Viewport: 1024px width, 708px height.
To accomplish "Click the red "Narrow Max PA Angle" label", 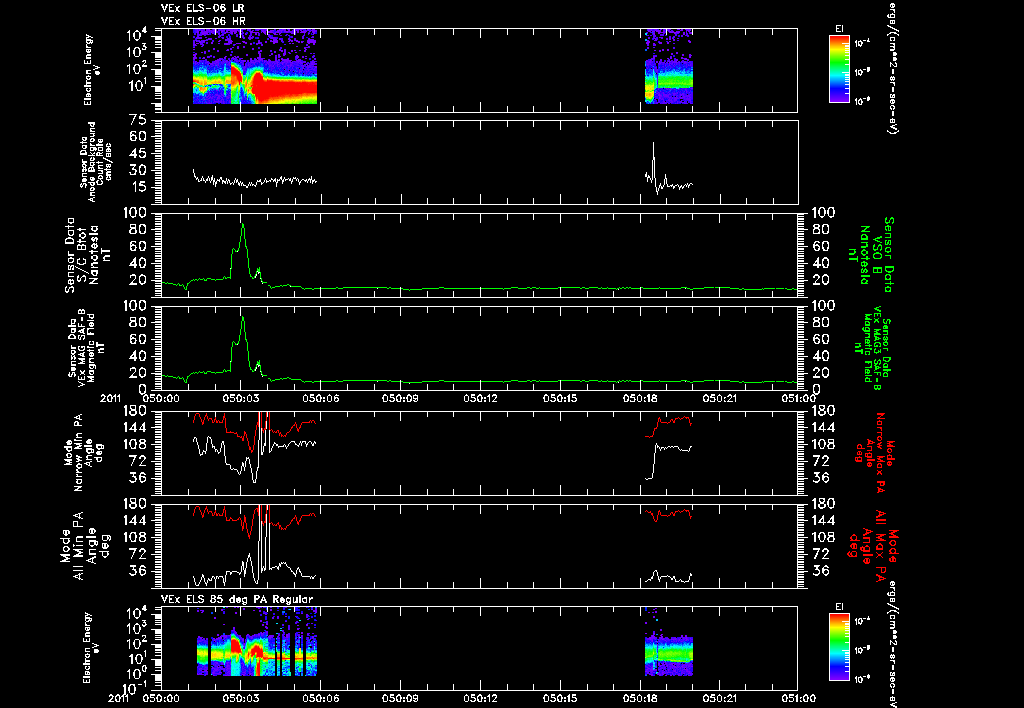I will [875, 453].
